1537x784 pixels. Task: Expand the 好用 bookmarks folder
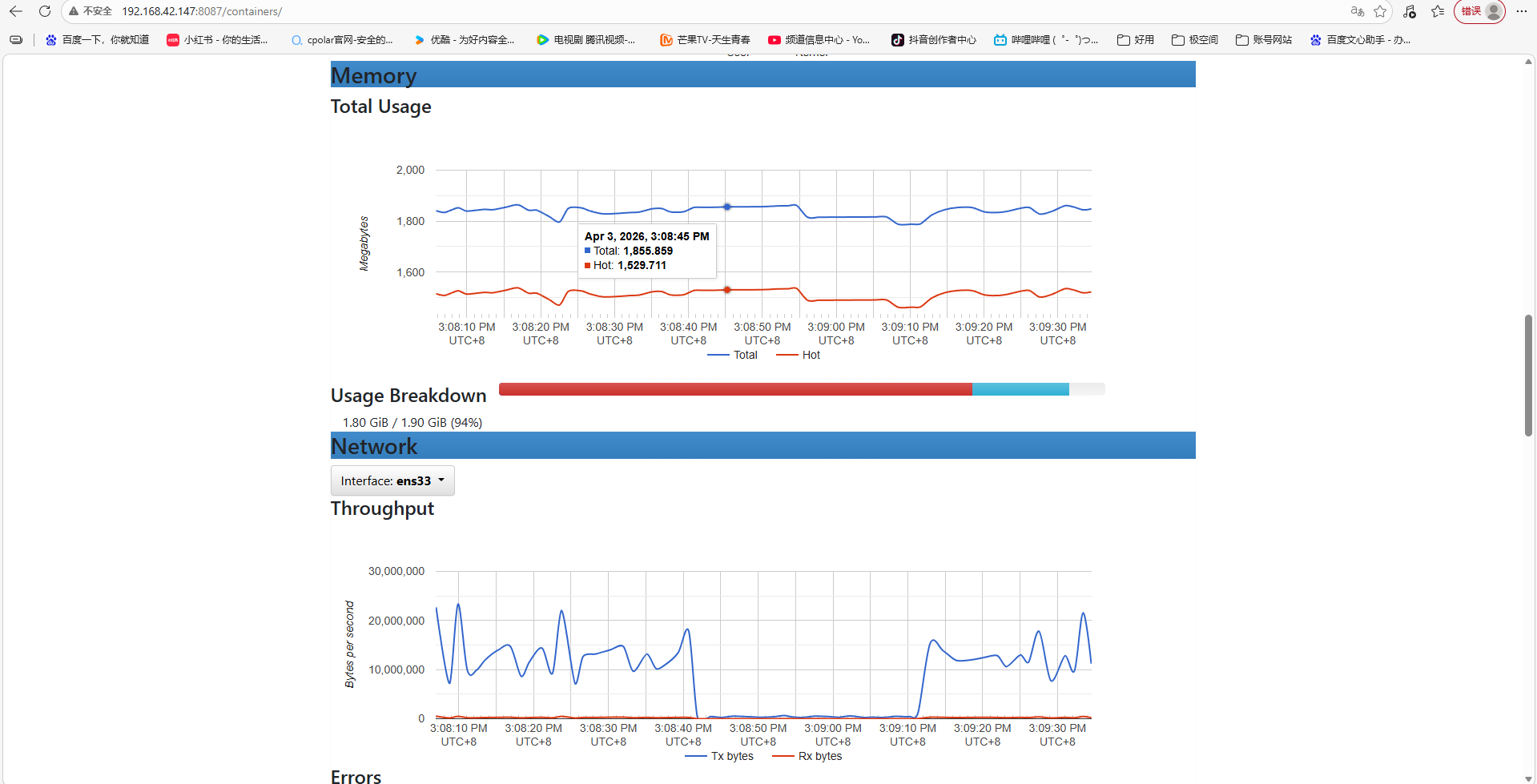1136,40
